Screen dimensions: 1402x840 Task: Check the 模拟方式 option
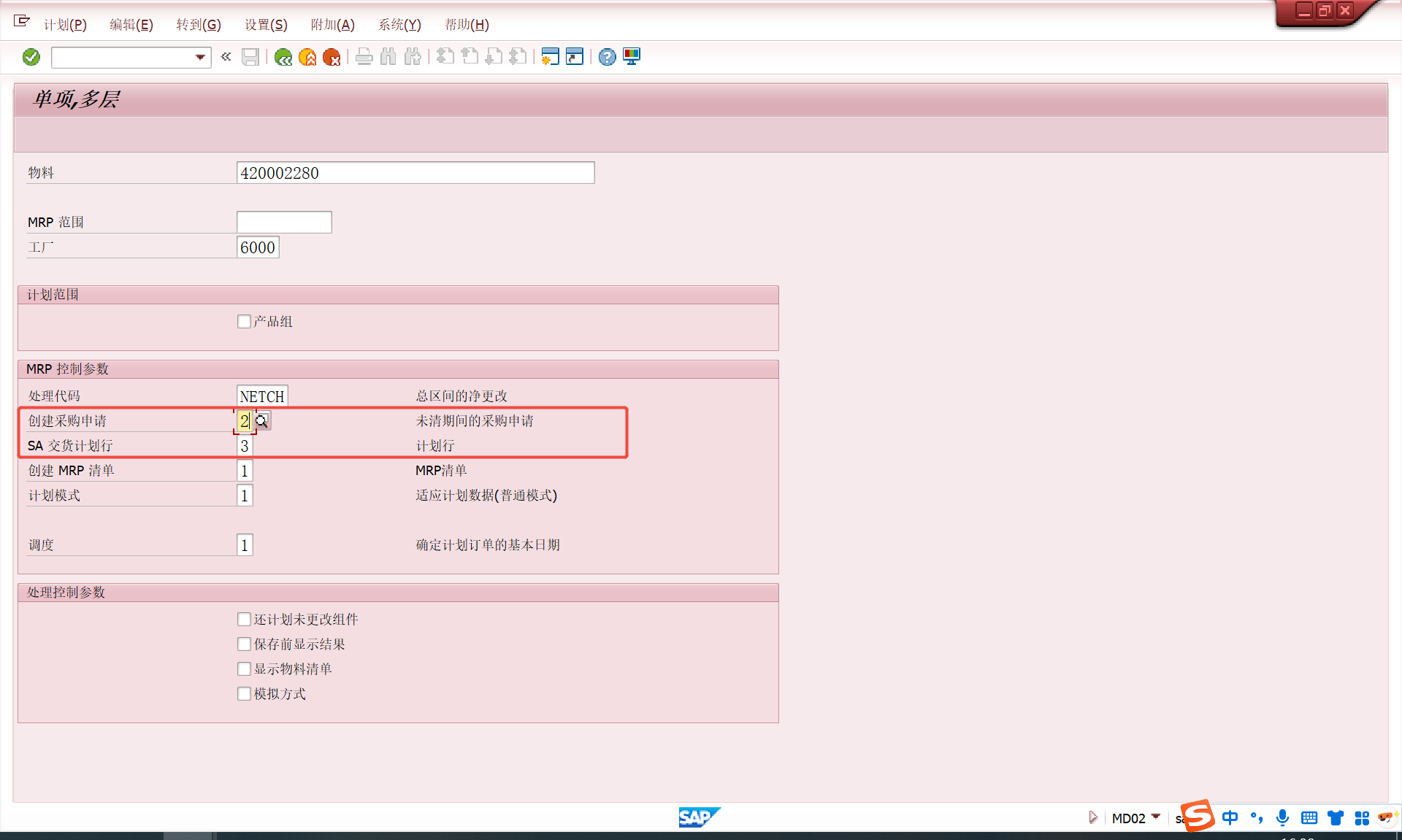(x=244, y=693)
